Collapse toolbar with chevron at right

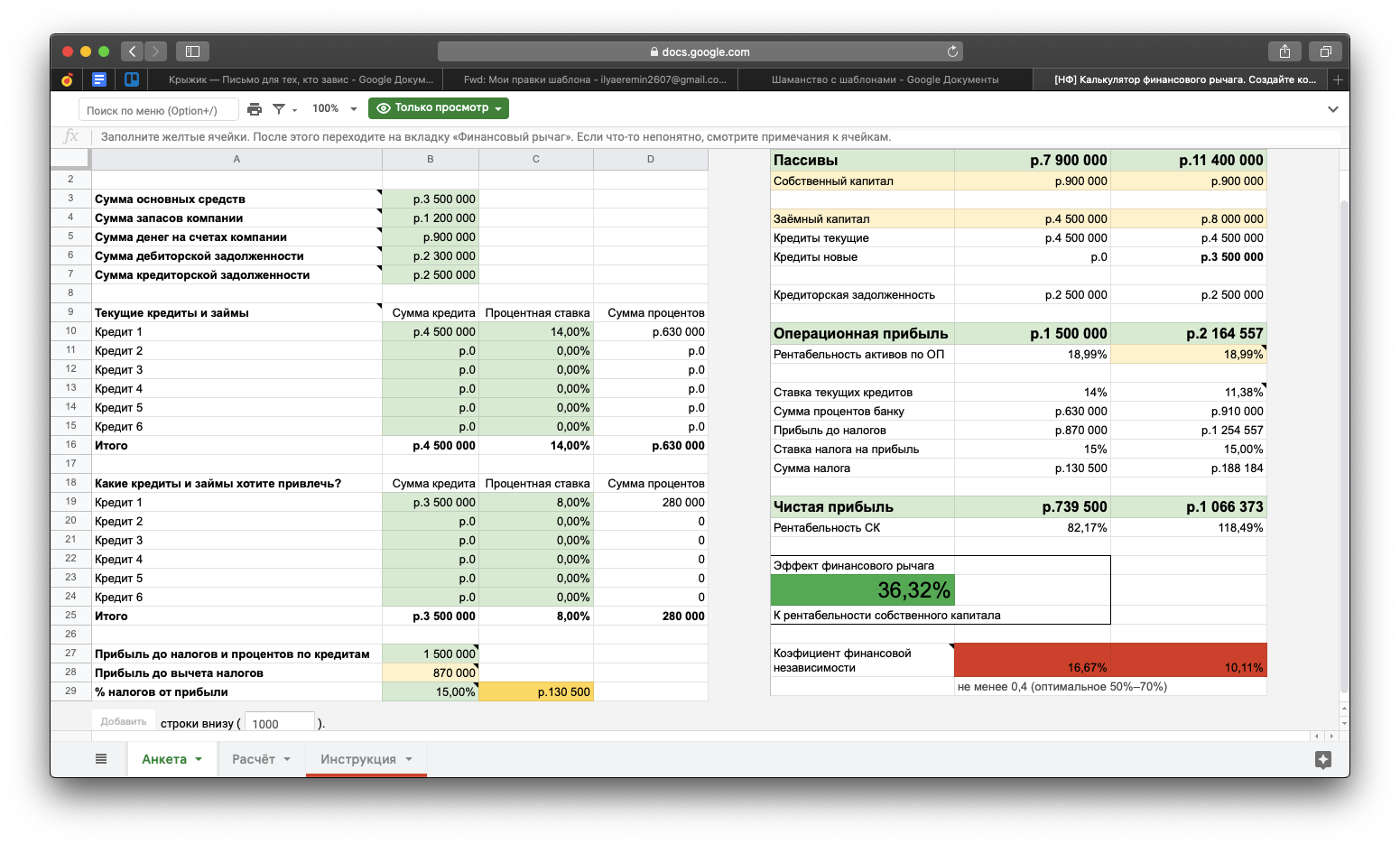click(1333, 109)
